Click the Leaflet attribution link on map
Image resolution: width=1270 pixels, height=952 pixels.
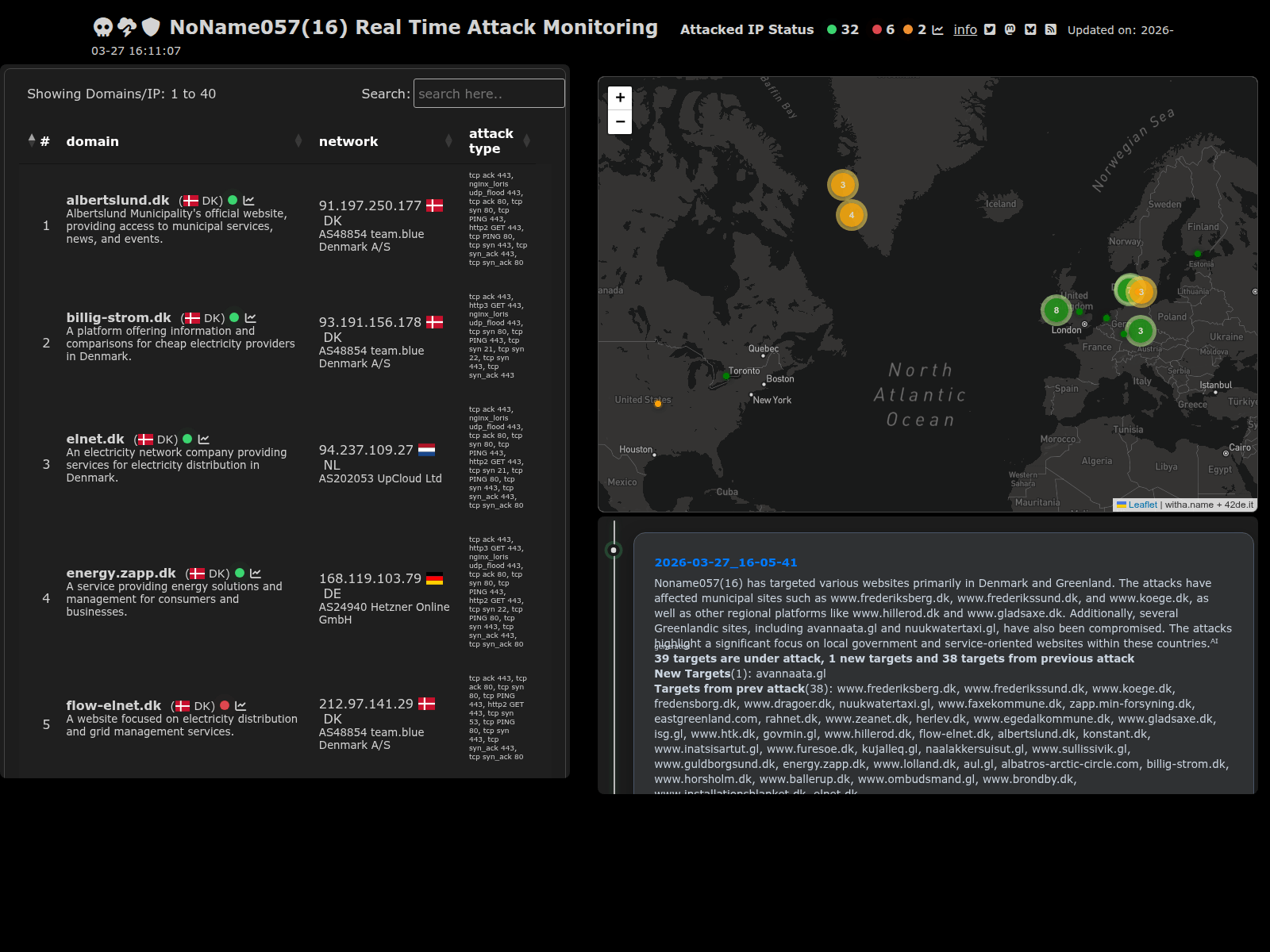pos(1142,505)
